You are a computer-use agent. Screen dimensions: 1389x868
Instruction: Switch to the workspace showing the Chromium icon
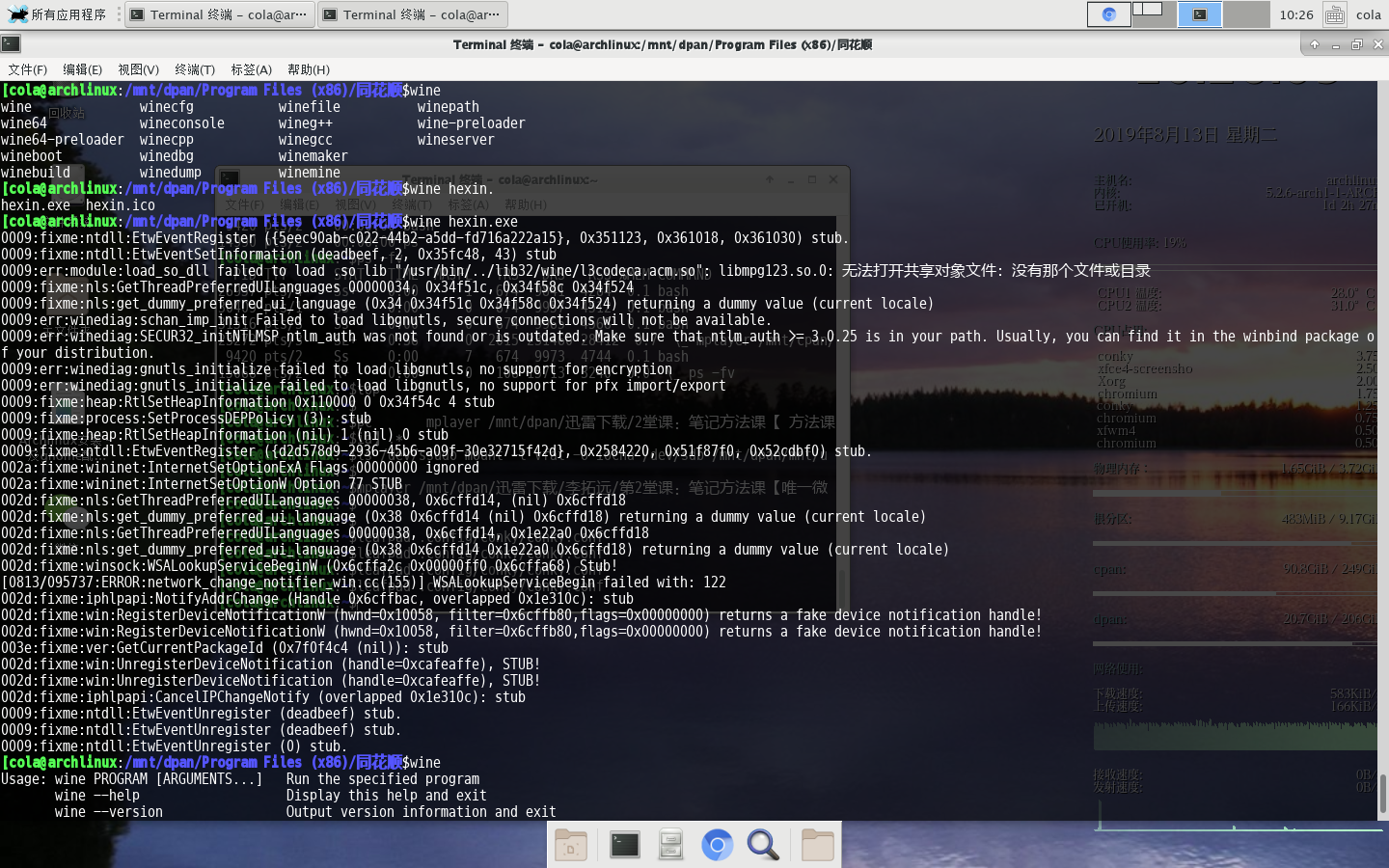coord(1109,14)
